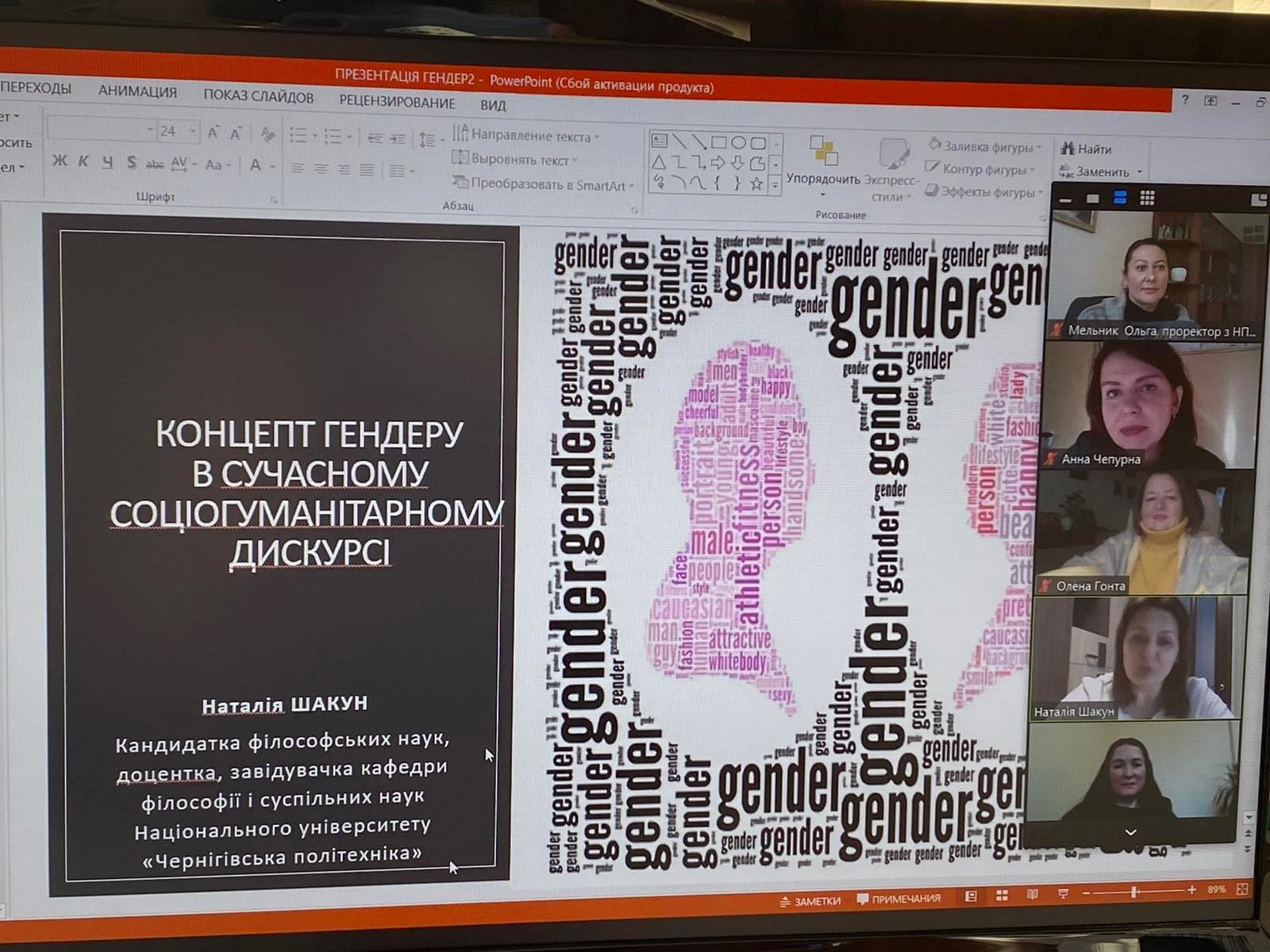
Task: Click the zoom slider in status bar
Action: click(x=1135, y=892)
